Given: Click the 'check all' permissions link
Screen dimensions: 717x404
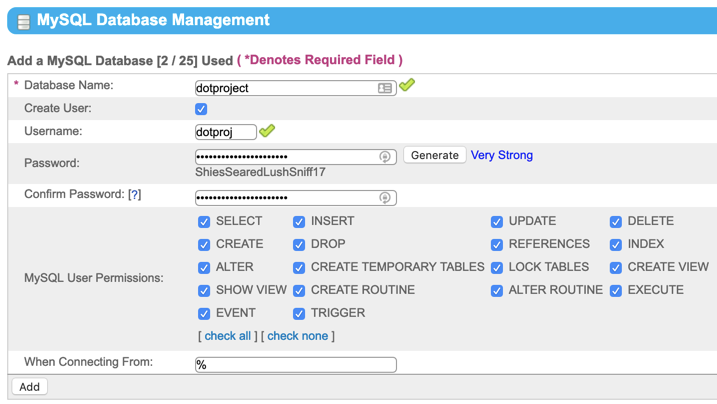Looking at the screenshot, I should click(x=228, y=336).
